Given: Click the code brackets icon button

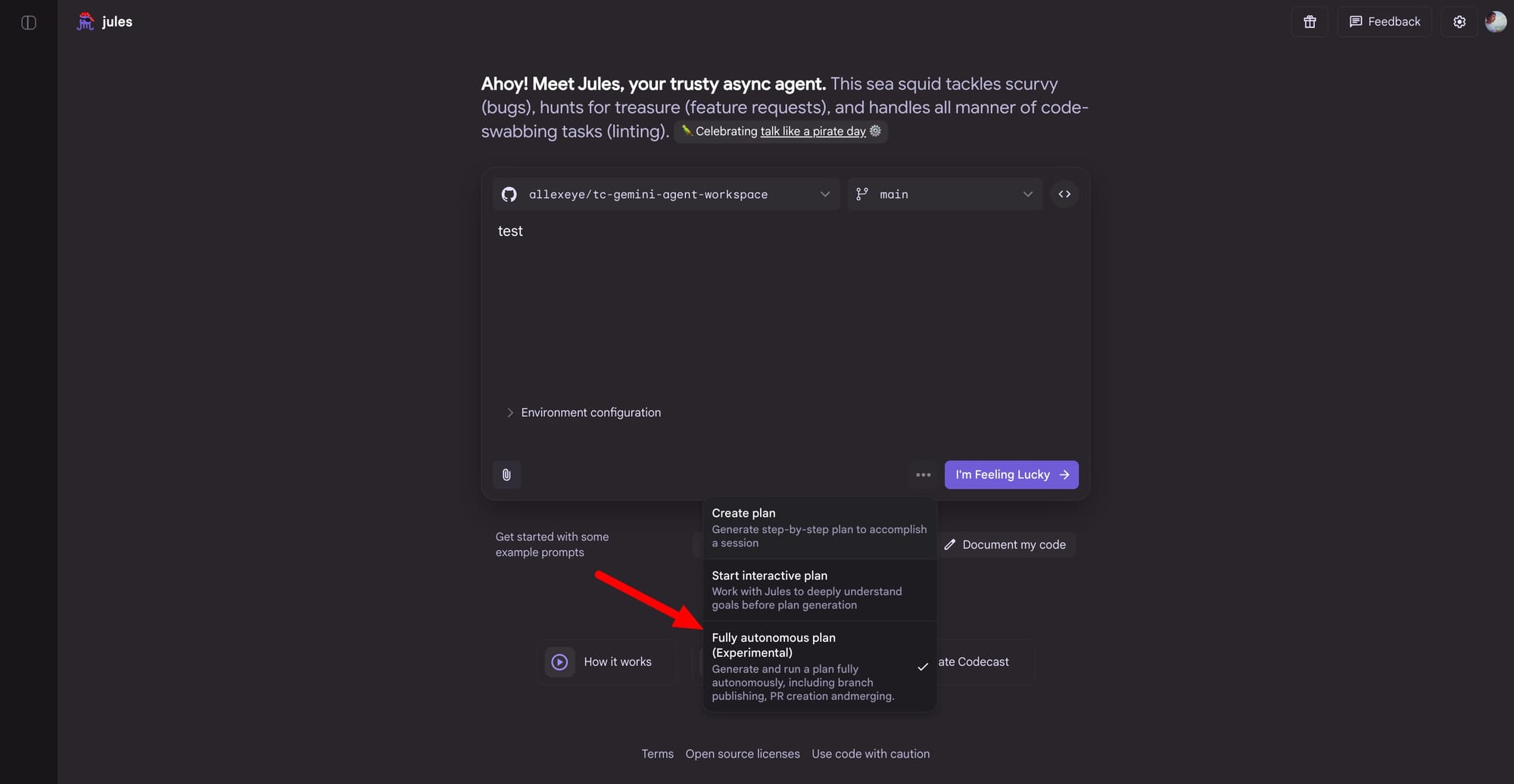Looking at the screenshot, I should (1064, 194).
